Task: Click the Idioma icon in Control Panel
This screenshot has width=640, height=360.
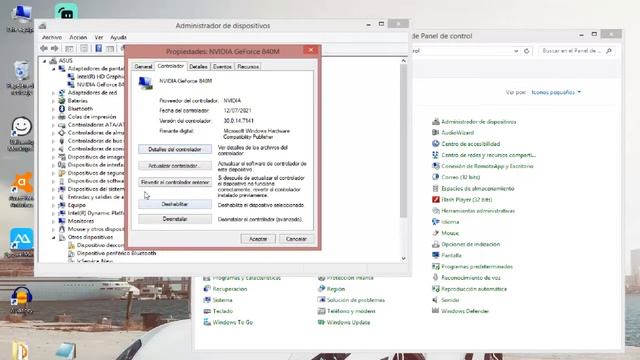Action: (435, 222)
